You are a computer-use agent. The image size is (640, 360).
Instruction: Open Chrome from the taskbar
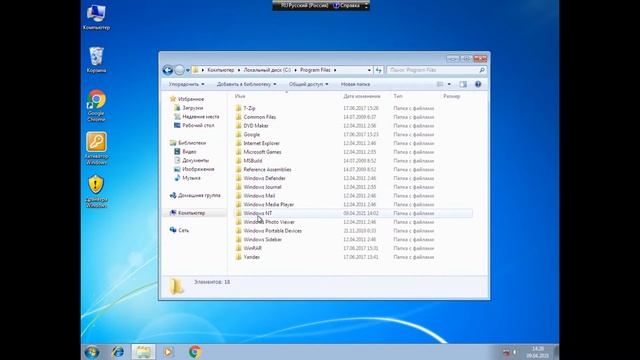(195, 352)
